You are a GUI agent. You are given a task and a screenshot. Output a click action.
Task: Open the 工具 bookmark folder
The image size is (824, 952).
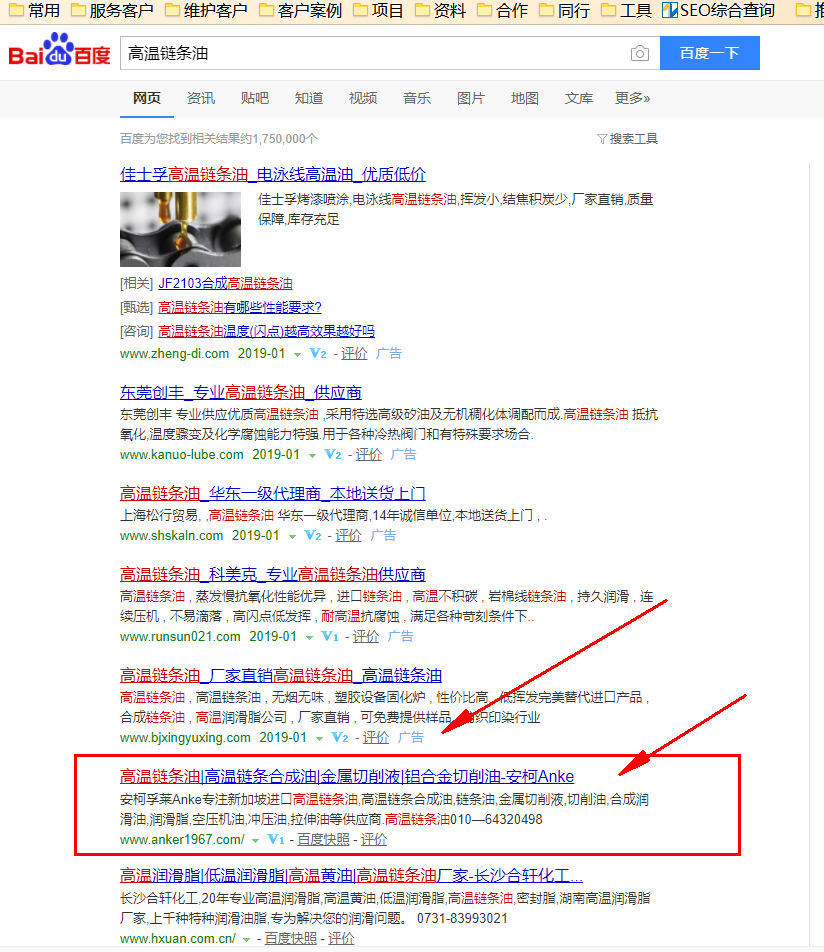tap(627, 10)
